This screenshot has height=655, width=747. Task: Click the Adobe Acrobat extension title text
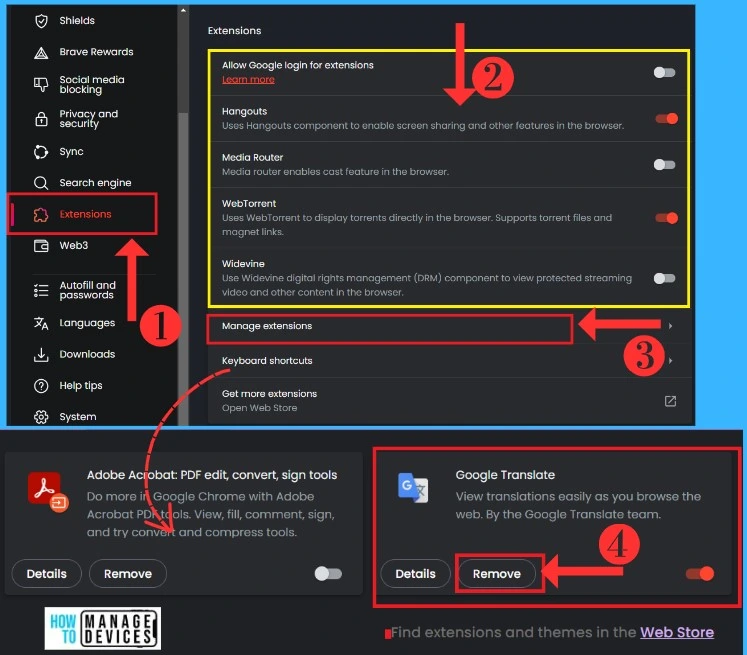(x=212, y=475)
